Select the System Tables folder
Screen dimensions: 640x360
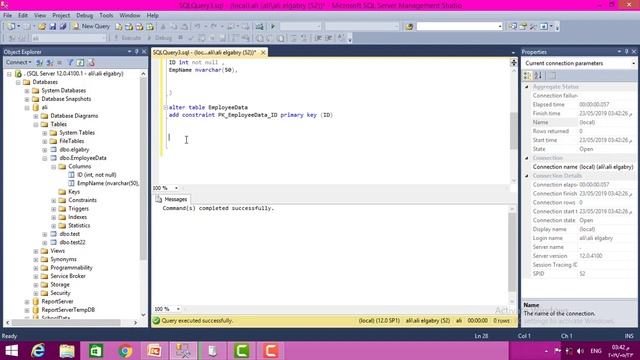coord(77,133)
